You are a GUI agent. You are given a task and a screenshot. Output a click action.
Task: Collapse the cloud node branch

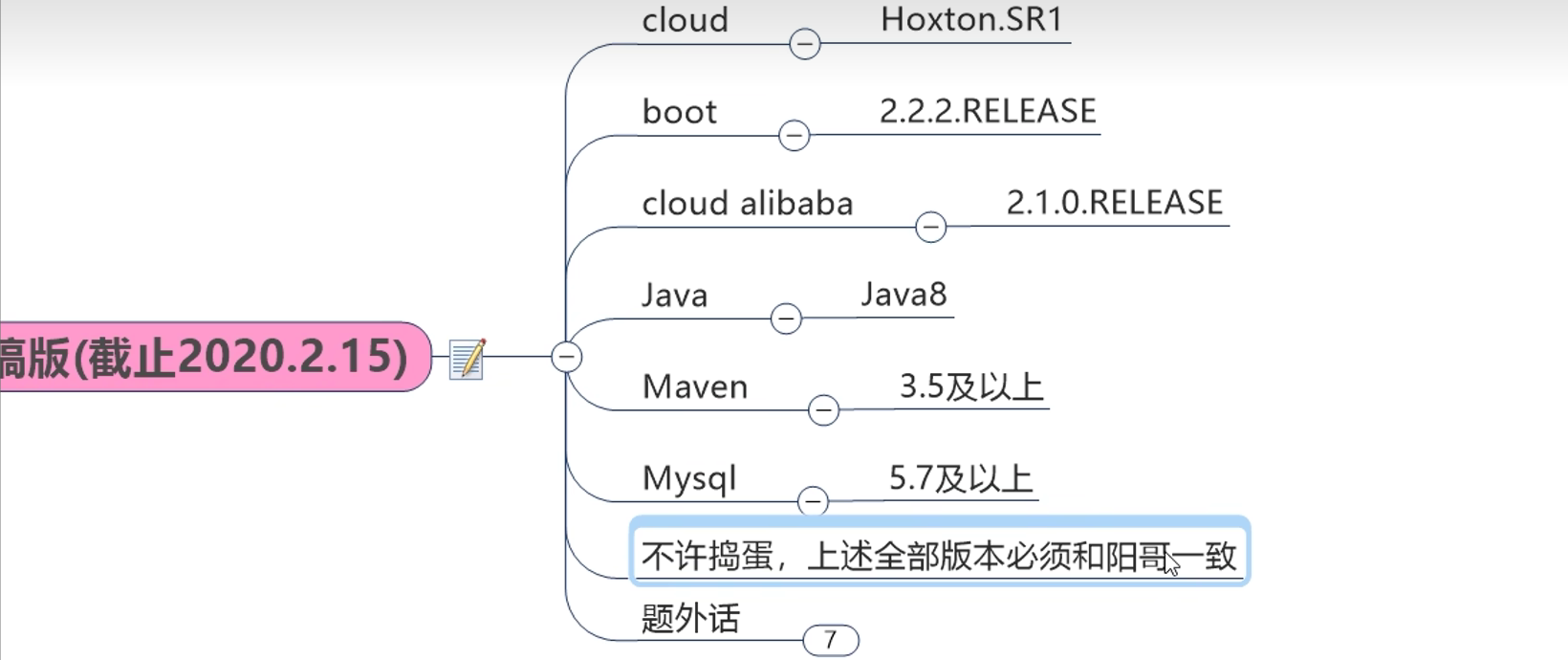pos(804,44)
